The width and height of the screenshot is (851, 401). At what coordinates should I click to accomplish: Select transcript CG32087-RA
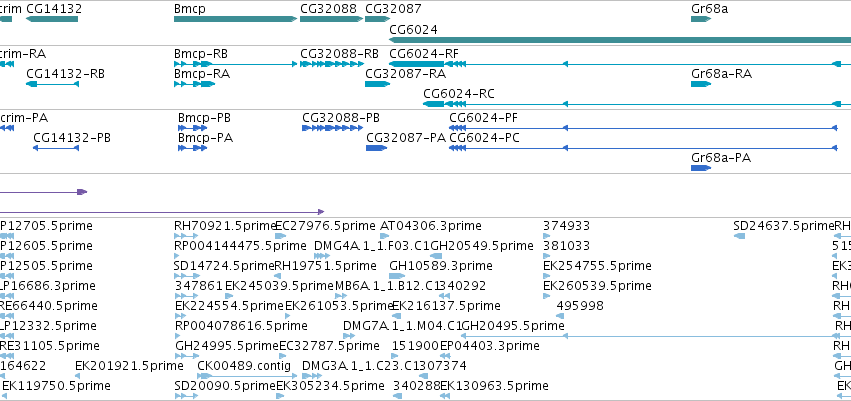[x=378, y=84]
